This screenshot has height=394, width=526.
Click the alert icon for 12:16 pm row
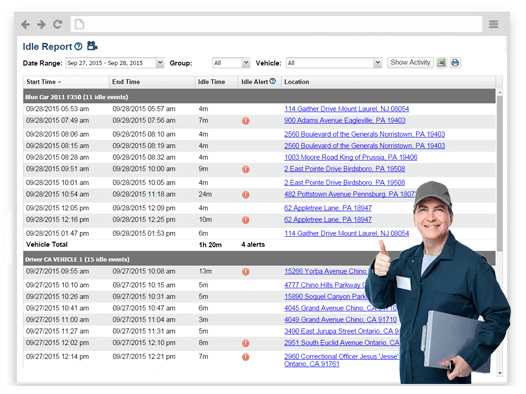pos(246,220)
